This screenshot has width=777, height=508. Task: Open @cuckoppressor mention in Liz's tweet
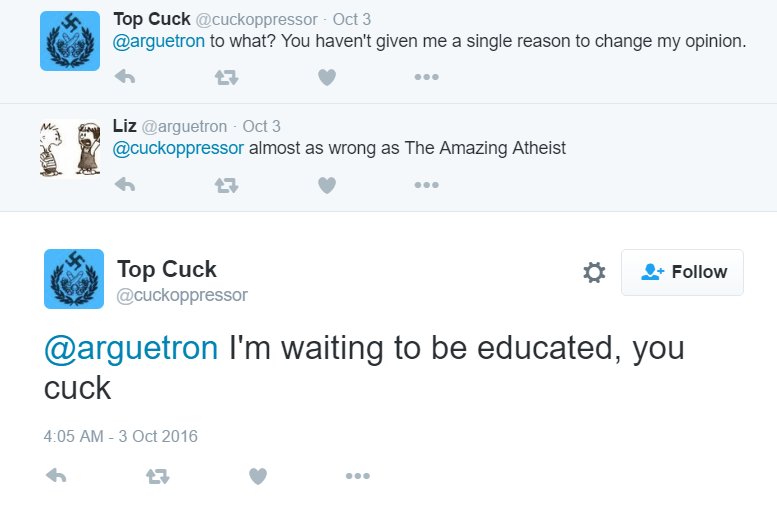pyautogui.click(x=179, y=148)
